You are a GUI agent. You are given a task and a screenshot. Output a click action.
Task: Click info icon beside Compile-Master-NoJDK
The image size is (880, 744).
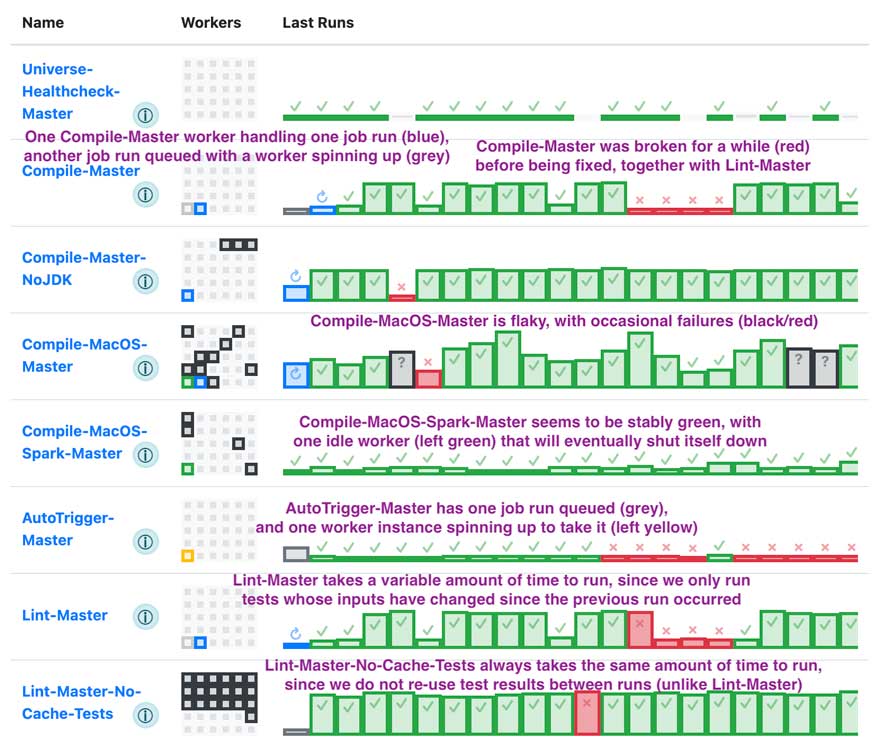click(146, 282)
